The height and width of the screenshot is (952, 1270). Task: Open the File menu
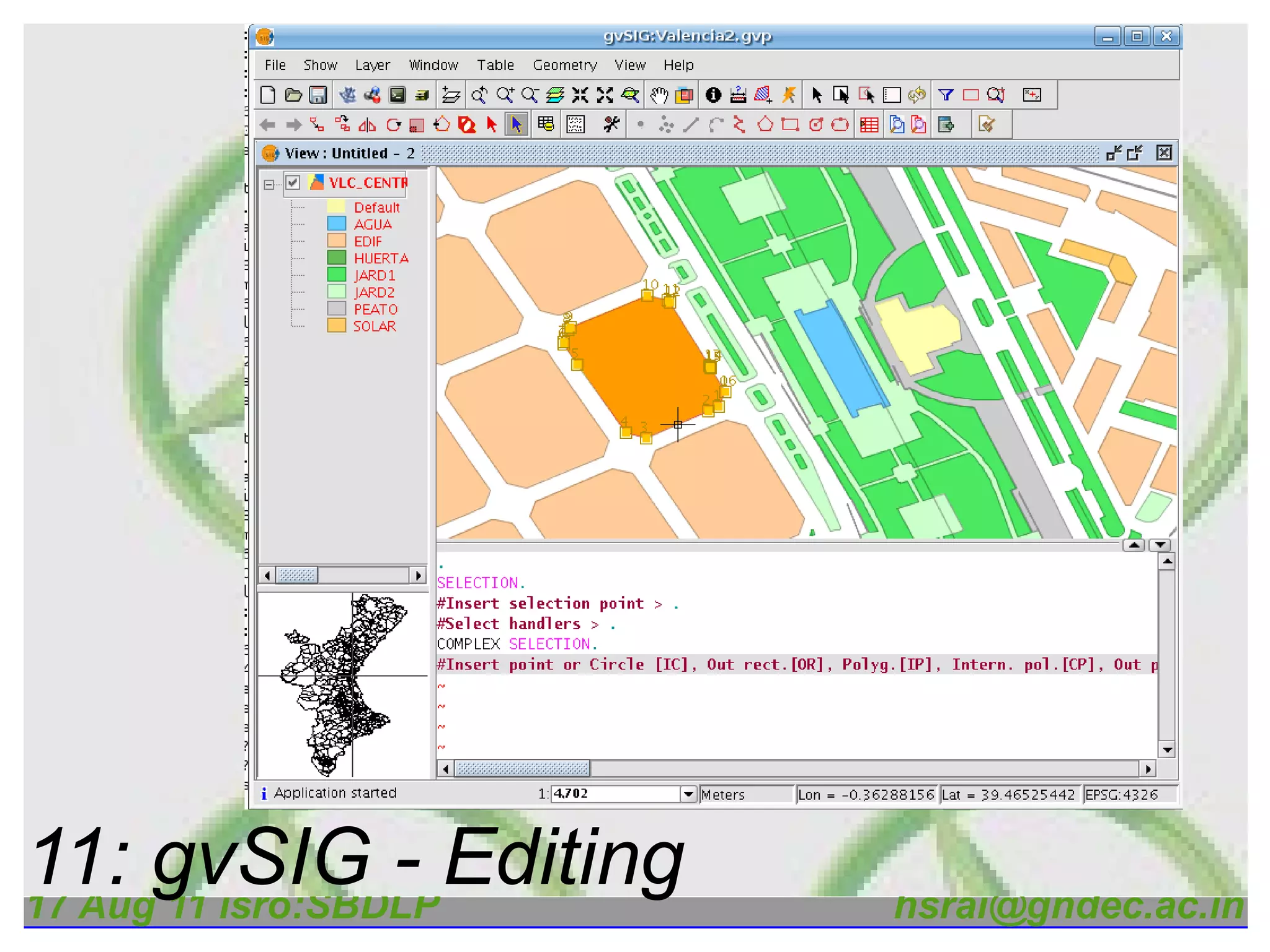pos(275,65)
